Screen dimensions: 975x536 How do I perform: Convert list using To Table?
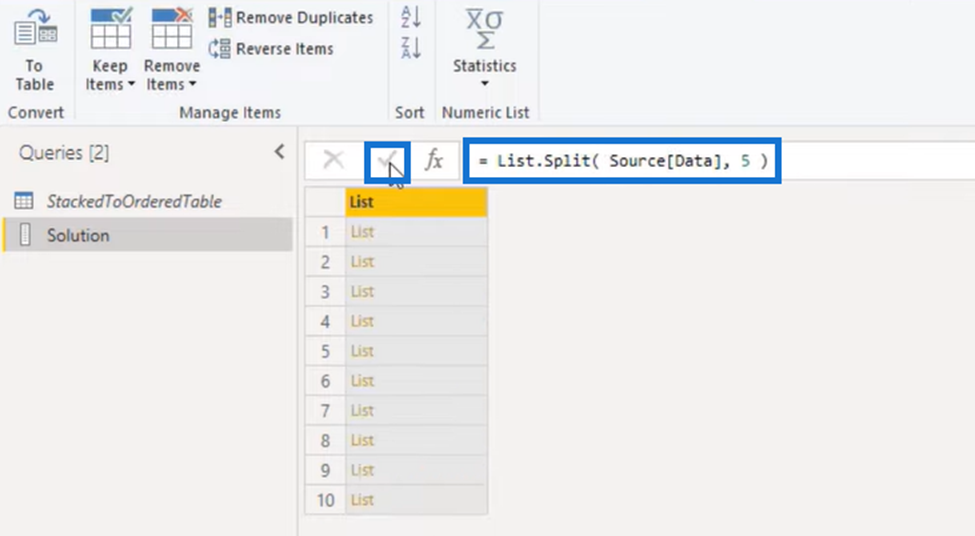35,51
